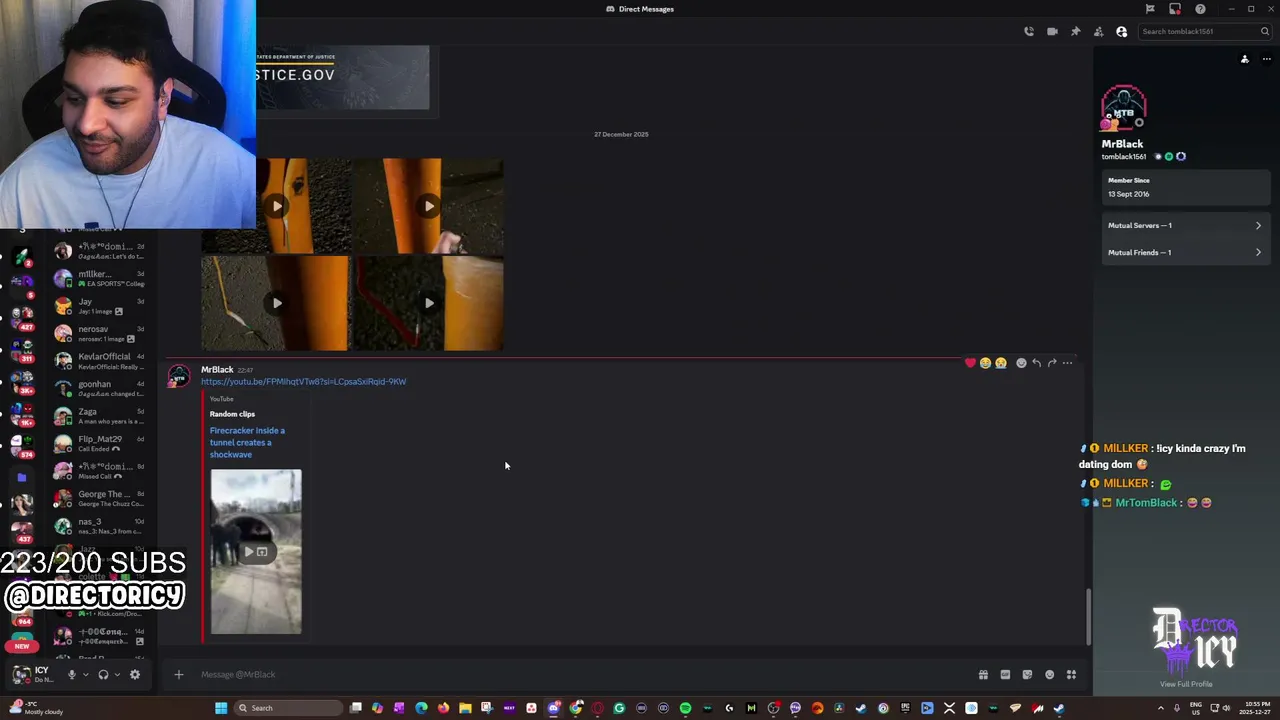Click the search tomblack1561 field

(1205, 31)
